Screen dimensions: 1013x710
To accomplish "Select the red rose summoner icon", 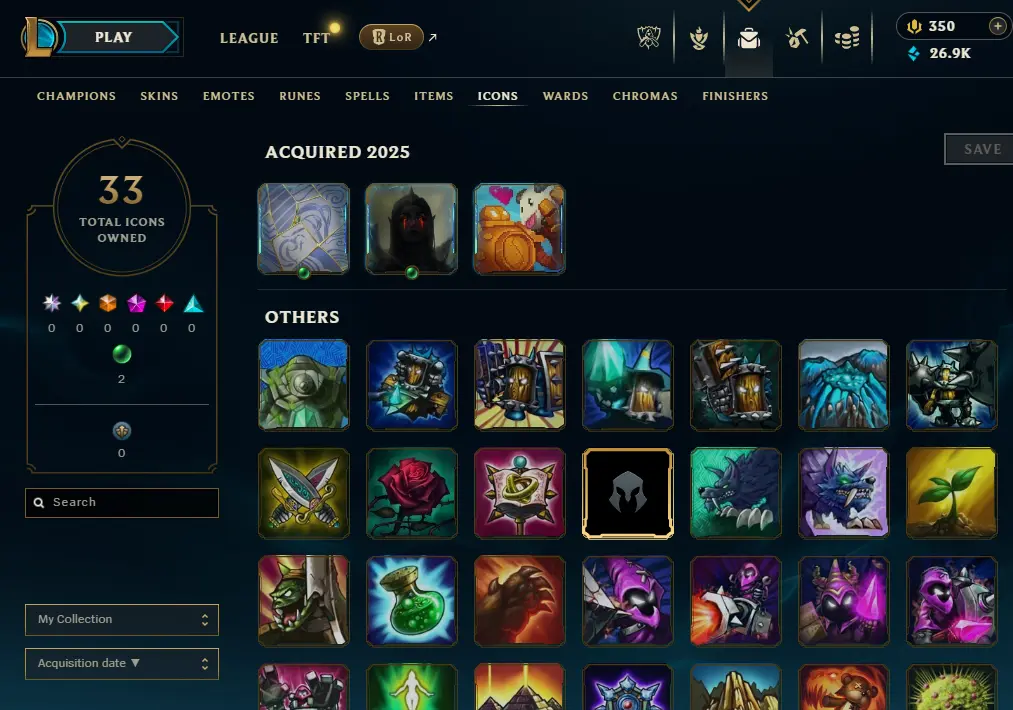I will point(411,494).
